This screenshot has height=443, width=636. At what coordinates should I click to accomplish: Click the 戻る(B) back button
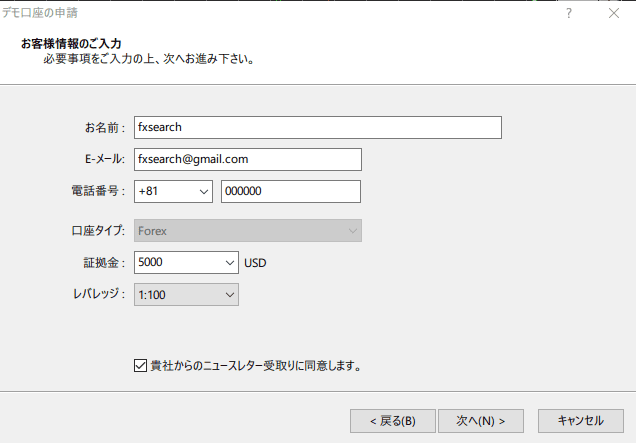393,421
